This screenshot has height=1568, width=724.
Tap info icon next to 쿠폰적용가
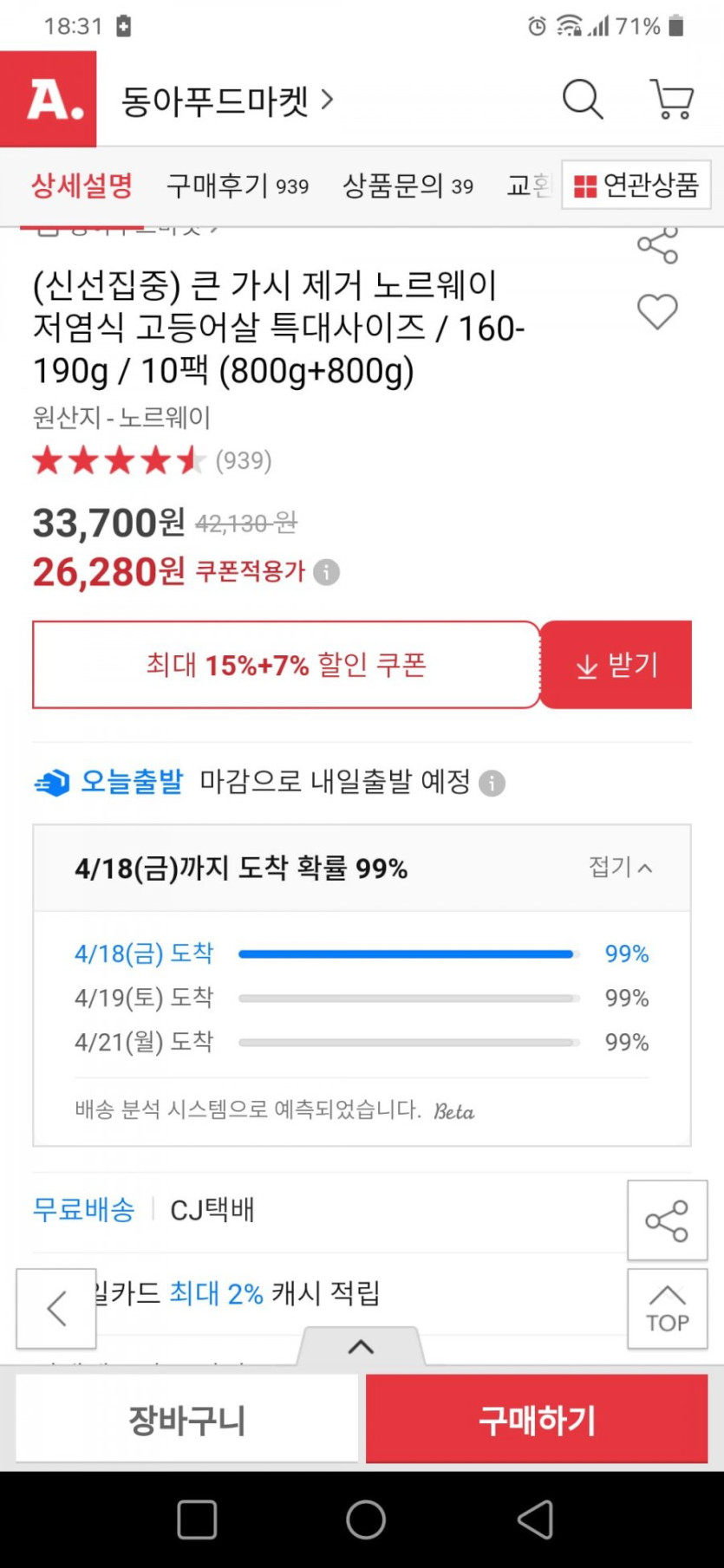pos(326,572)
